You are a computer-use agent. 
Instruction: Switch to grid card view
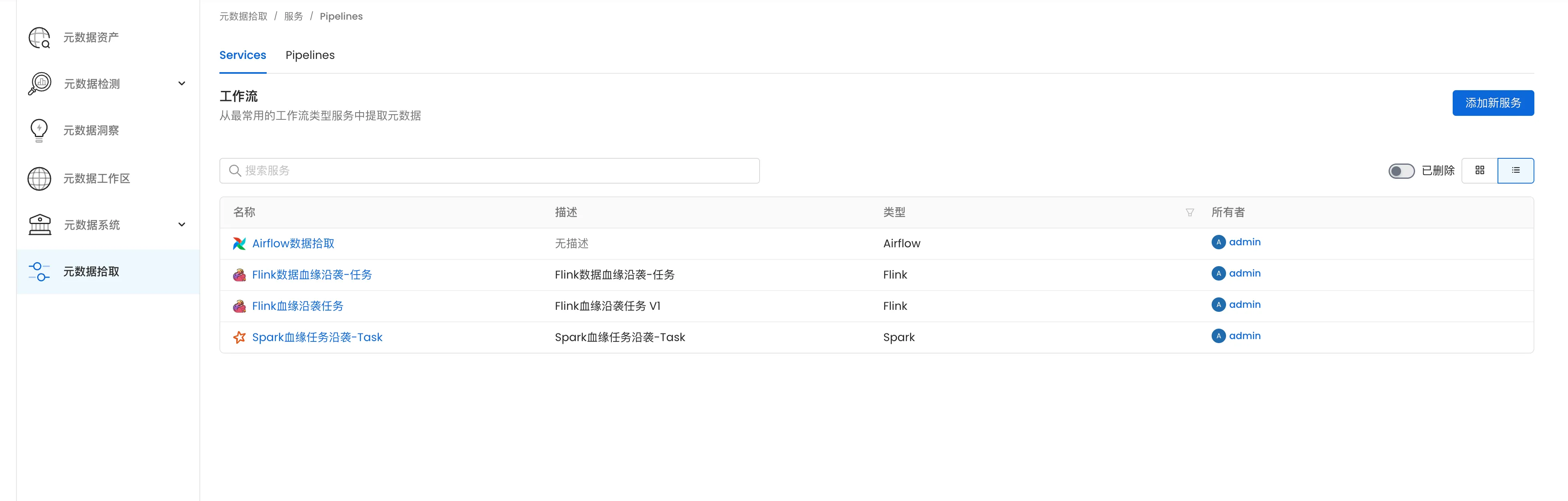(1479, 171)
